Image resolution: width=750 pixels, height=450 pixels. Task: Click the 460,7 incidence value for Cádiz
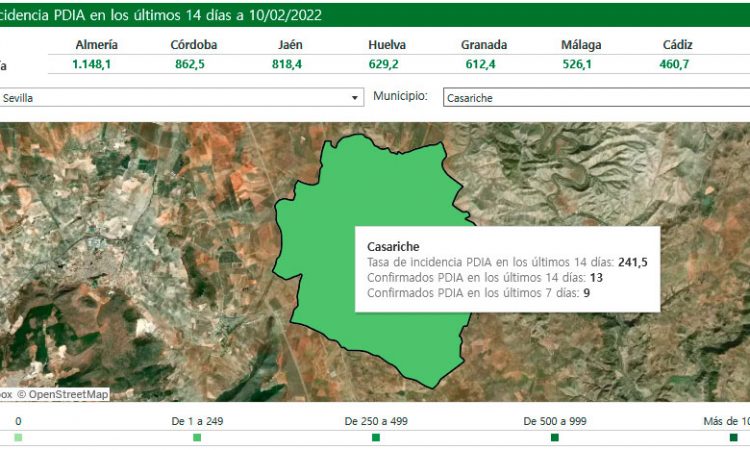(677, 64)
